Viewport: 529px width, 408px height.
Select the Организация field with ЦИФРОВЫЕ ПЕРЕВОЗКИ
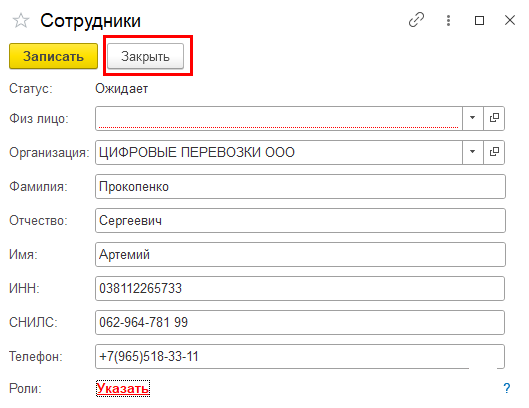click(279, 152)
